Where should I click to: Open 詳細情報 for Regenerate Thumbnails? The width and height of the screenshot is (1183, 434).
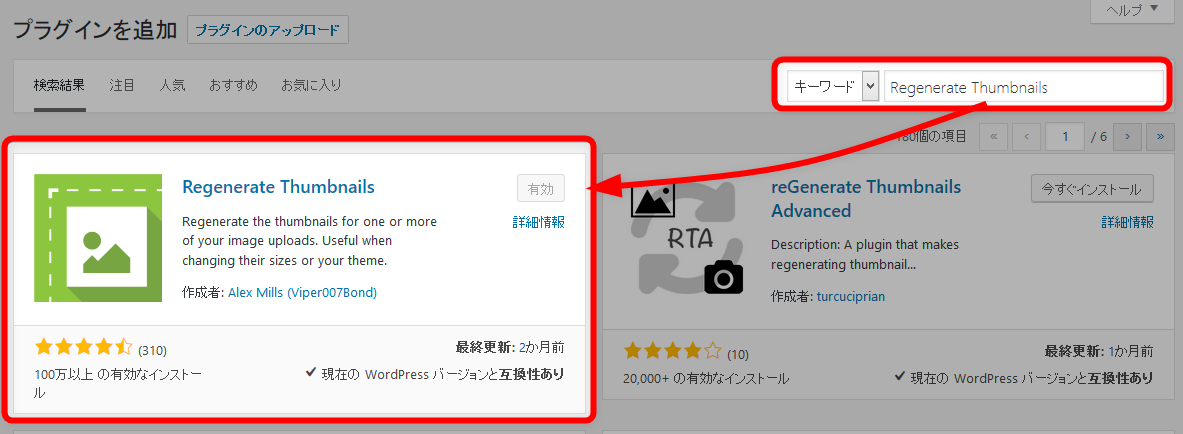point(538,222)
